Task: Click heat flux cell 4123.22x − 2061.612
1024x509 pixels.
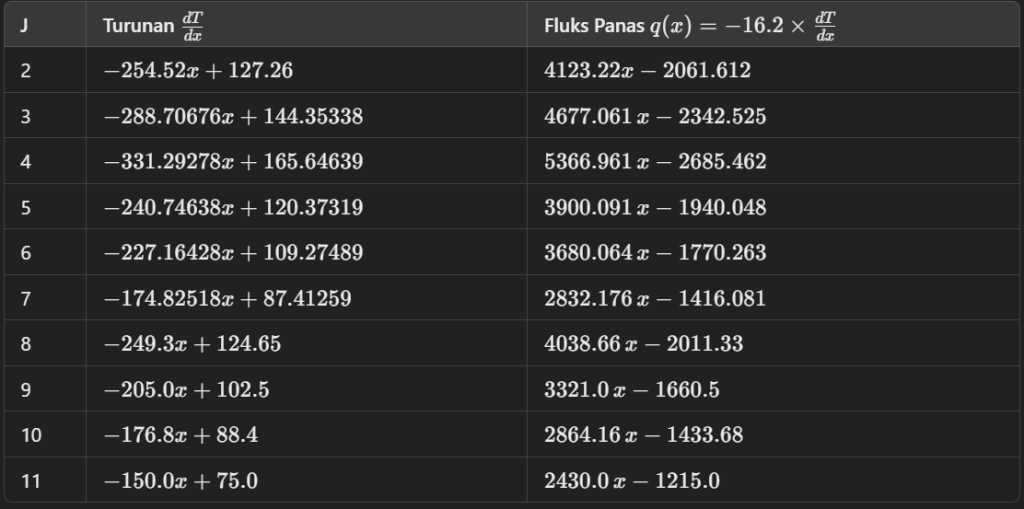Action: click(647, 71)
